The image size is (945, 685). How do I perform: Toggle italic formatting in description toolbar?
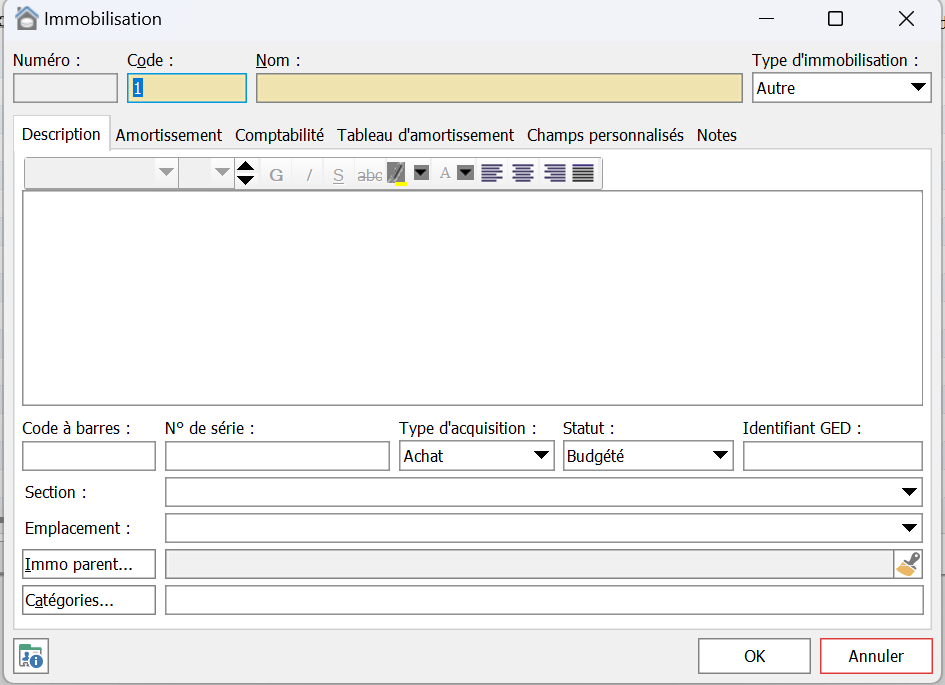pos(309,175)
